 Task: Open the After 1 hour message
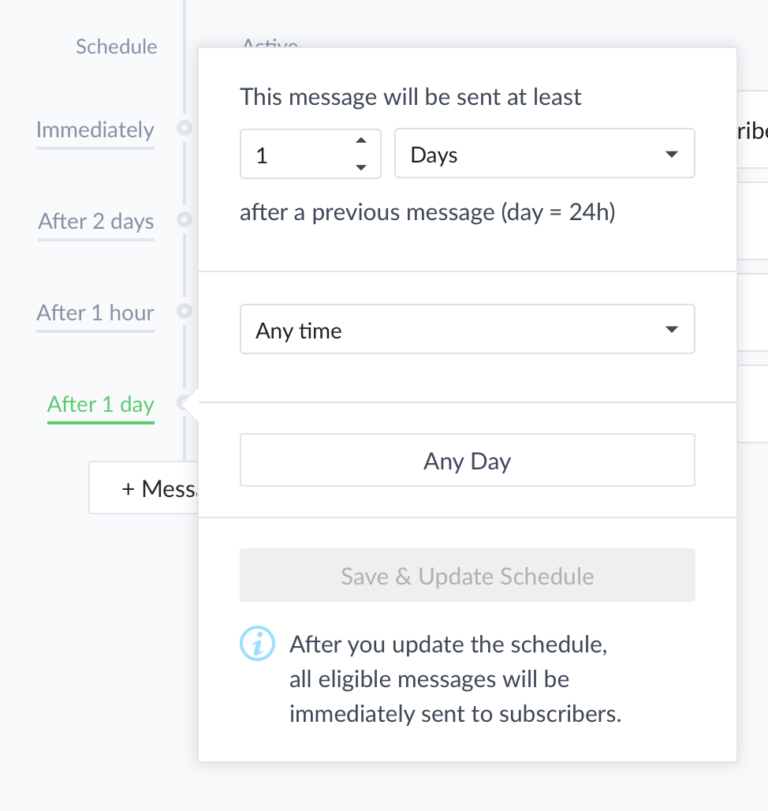[x=95, y=313]
